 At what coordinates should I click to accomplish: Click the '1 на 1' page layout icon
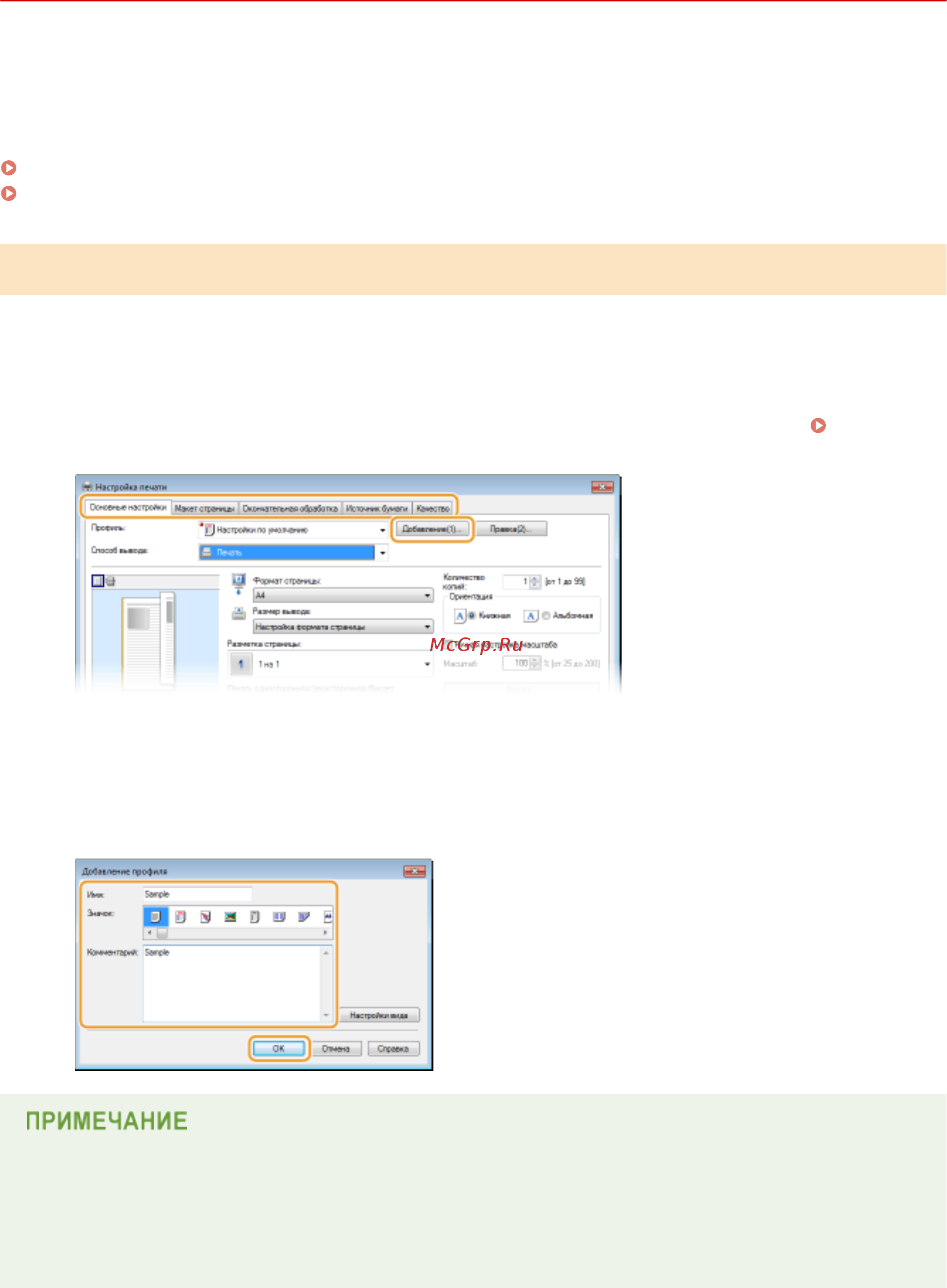[241, 664]
